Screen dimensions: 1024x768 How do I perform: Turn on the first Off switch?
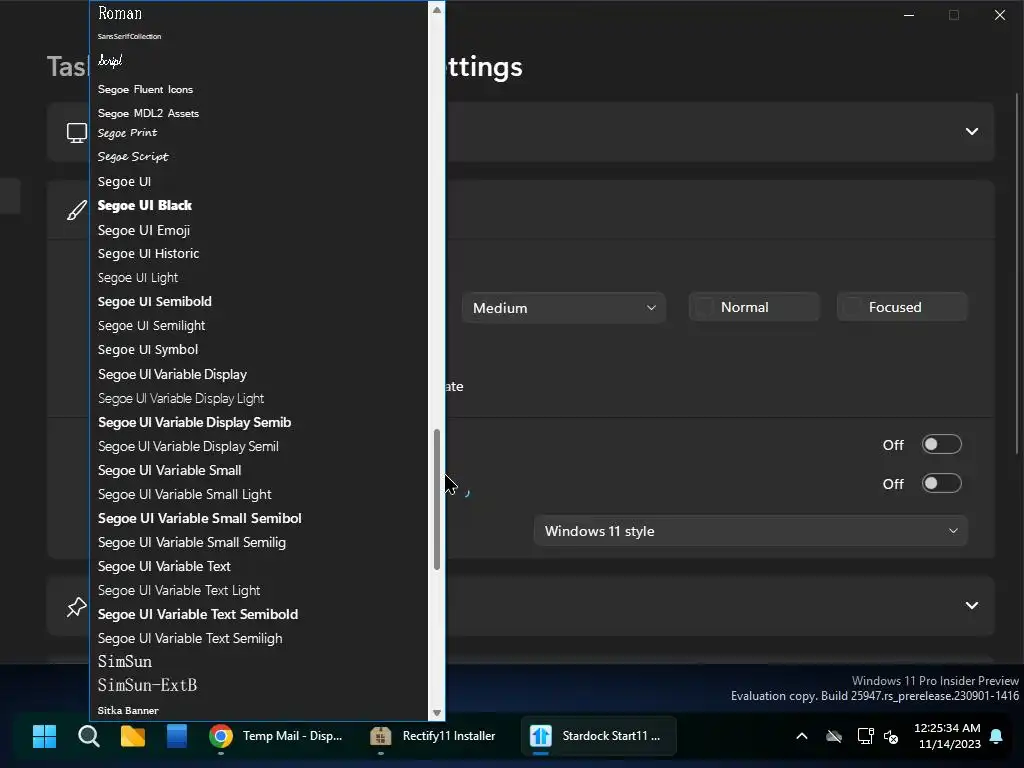pos(941,445)
